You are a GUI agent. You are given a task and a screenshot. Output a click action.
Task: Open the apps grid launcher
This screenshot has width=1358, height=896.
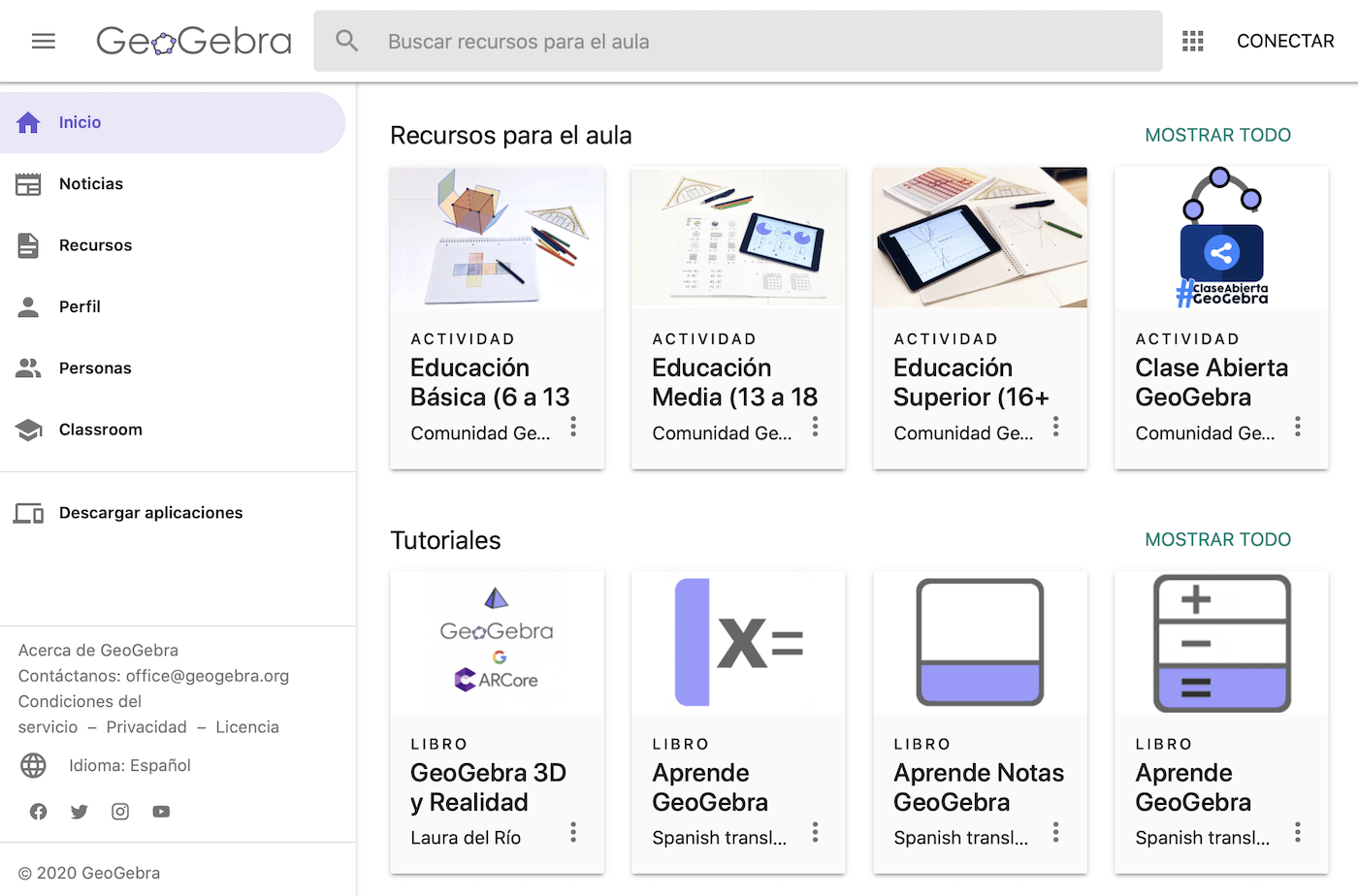coord(1193,41)
